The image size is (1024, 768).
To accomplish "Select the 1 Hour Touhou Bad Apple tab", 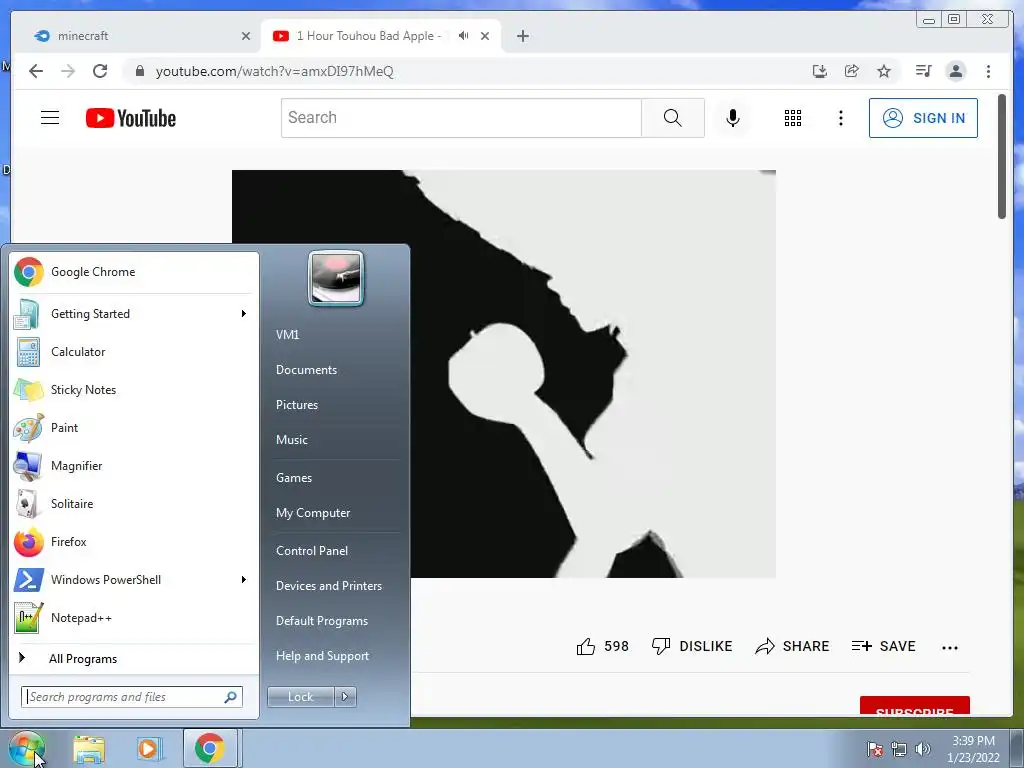I will pos(369,36).
